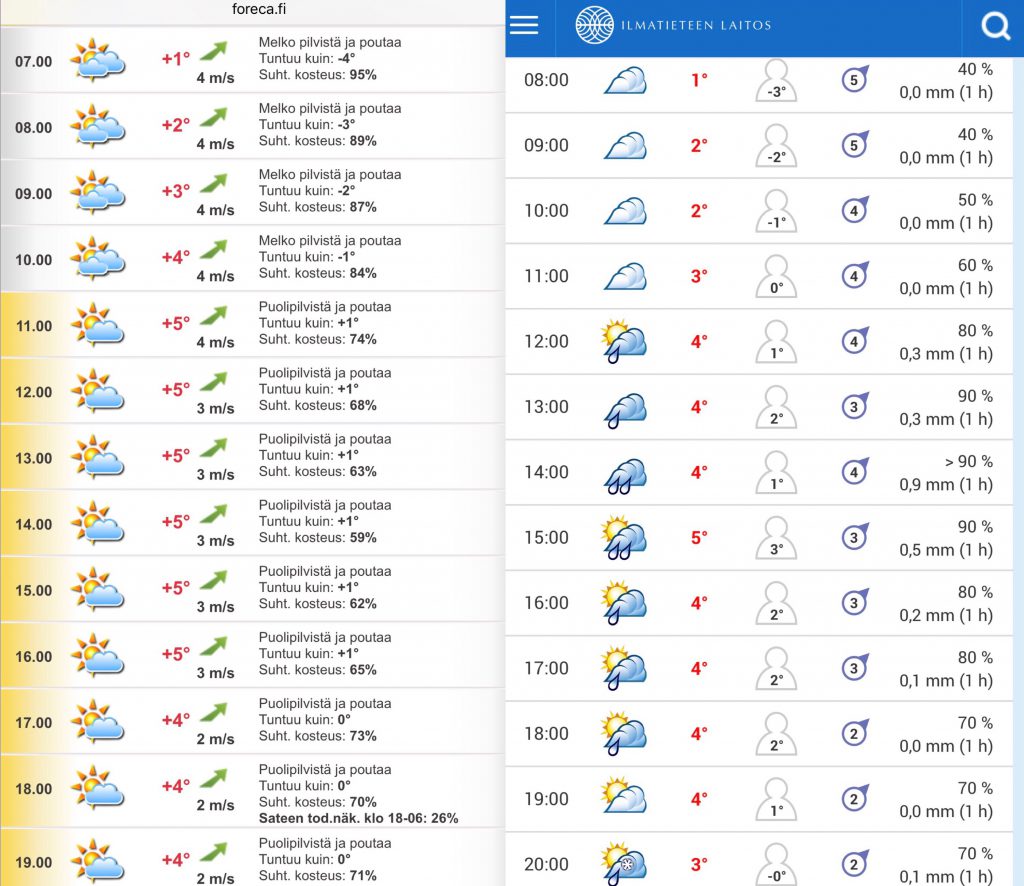Click 'Suht. kosteus: 74%' in 11.00 row

[317, 340]
